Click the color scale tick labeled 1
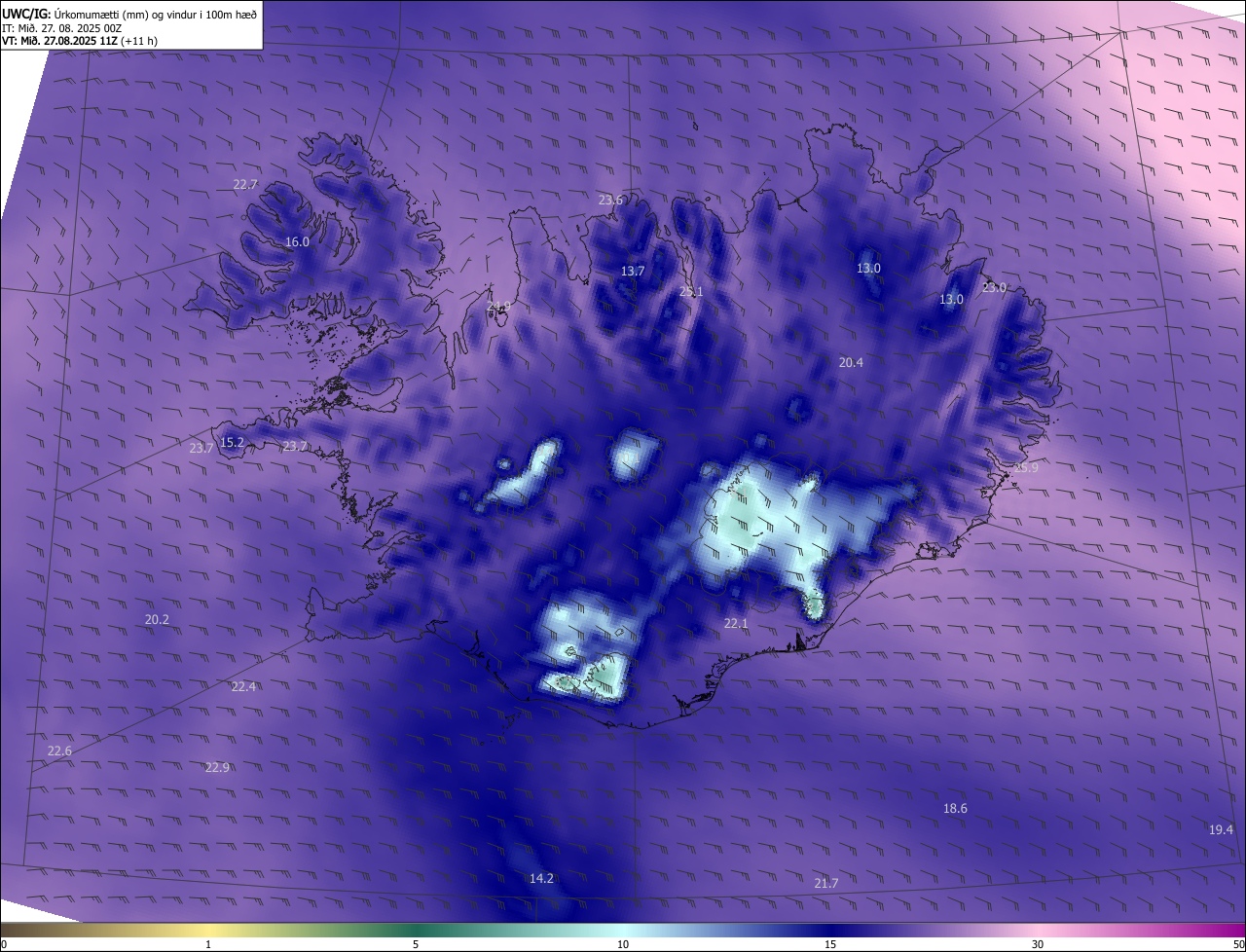 208,945
